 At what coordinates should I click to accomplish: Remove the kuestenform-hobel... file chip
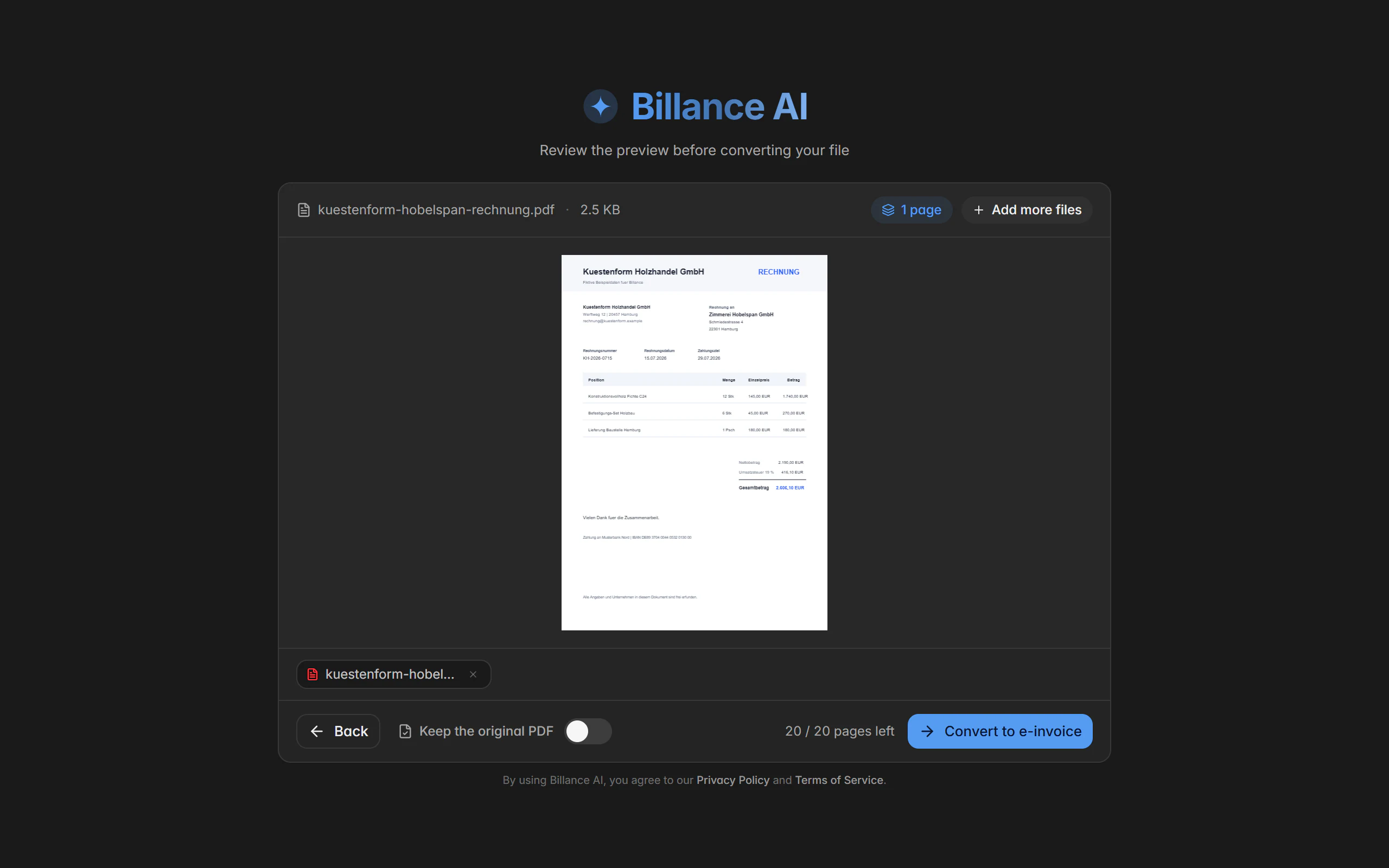click(473, 674)
